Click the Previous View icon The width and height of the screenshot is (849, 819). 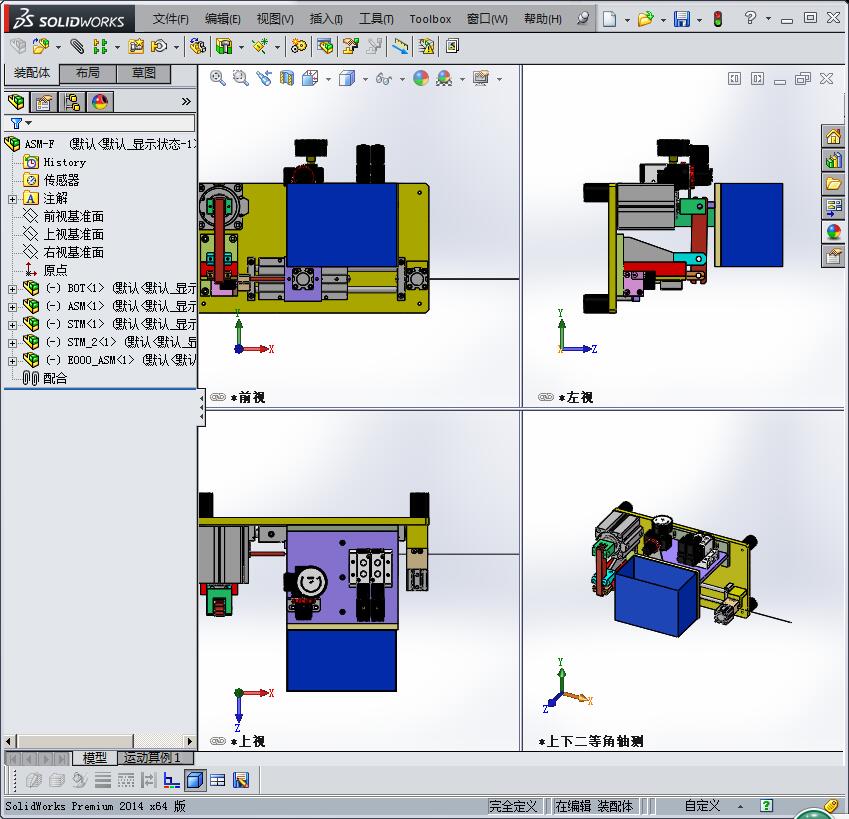(264, 78)
